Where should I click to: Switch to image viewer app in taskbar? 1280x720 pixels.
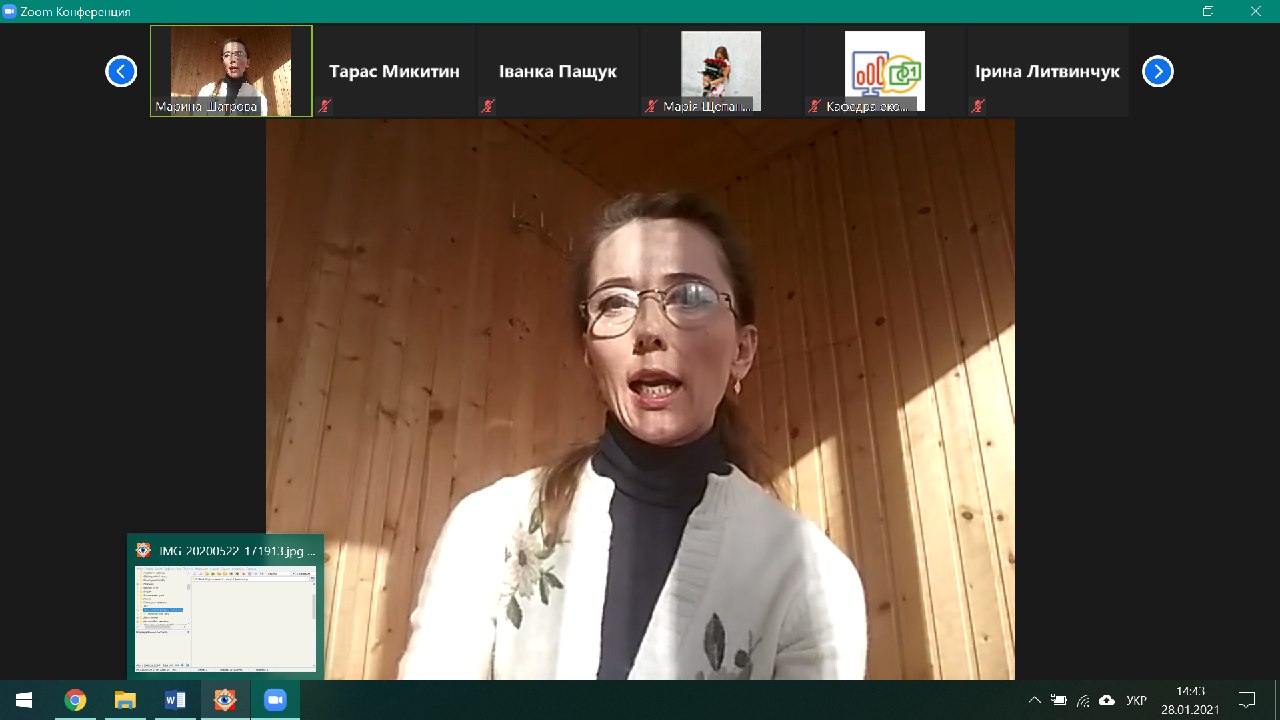pos(225,700)
